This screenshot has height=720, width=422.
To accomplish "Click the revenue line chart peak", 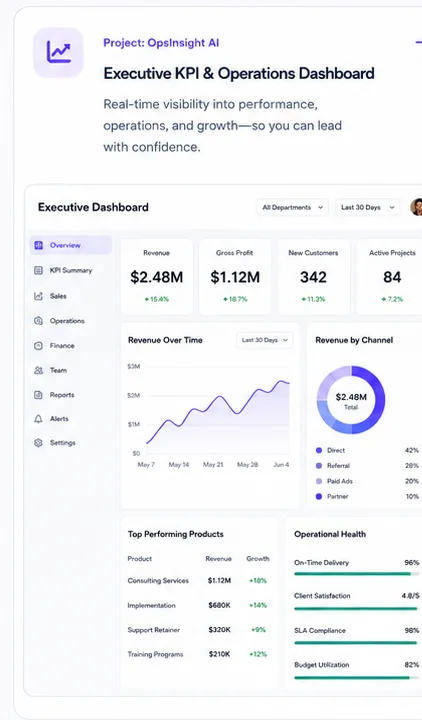I will click(x=281, y=381).
